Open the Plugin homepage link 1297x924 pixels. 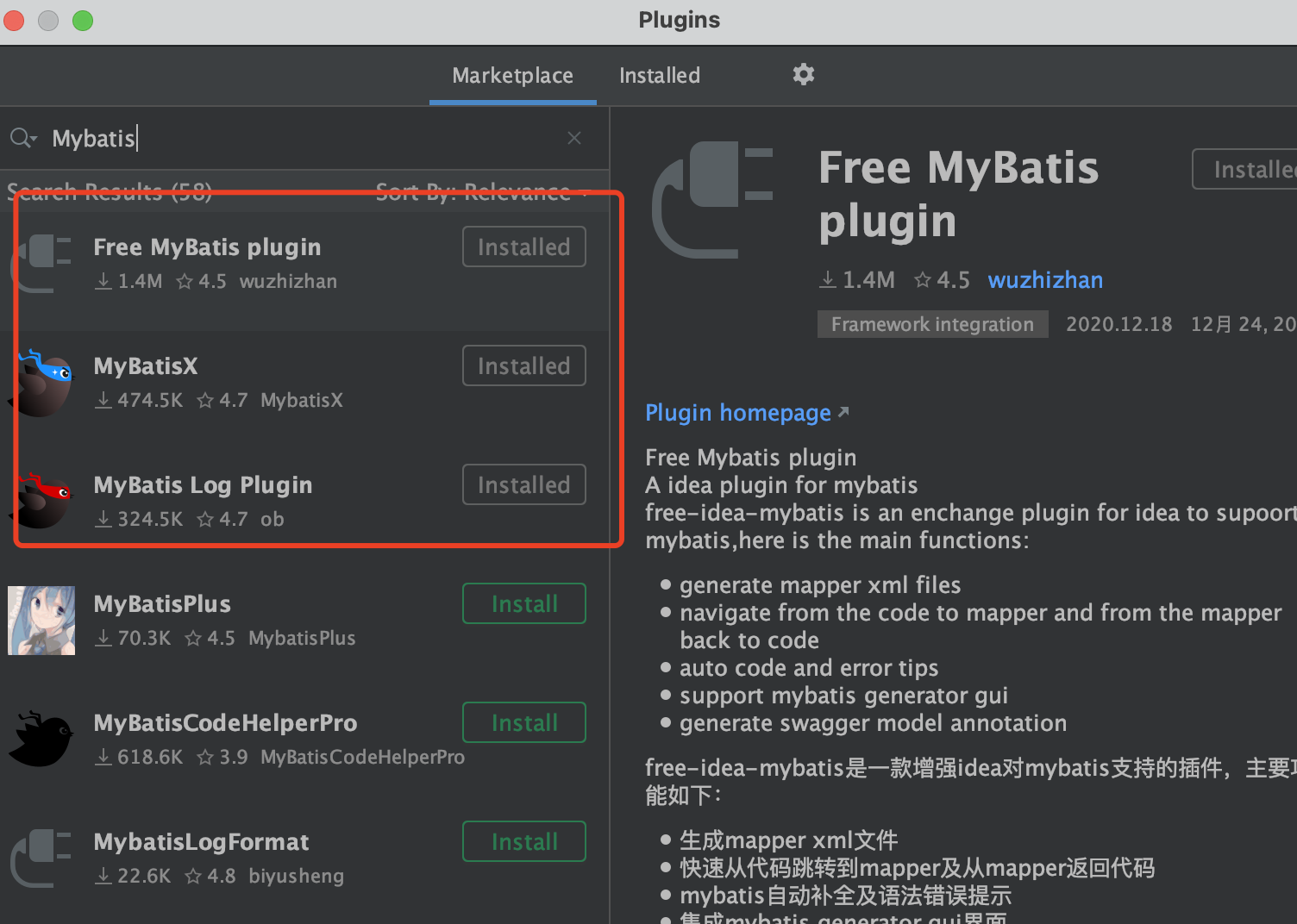point(738,412)
